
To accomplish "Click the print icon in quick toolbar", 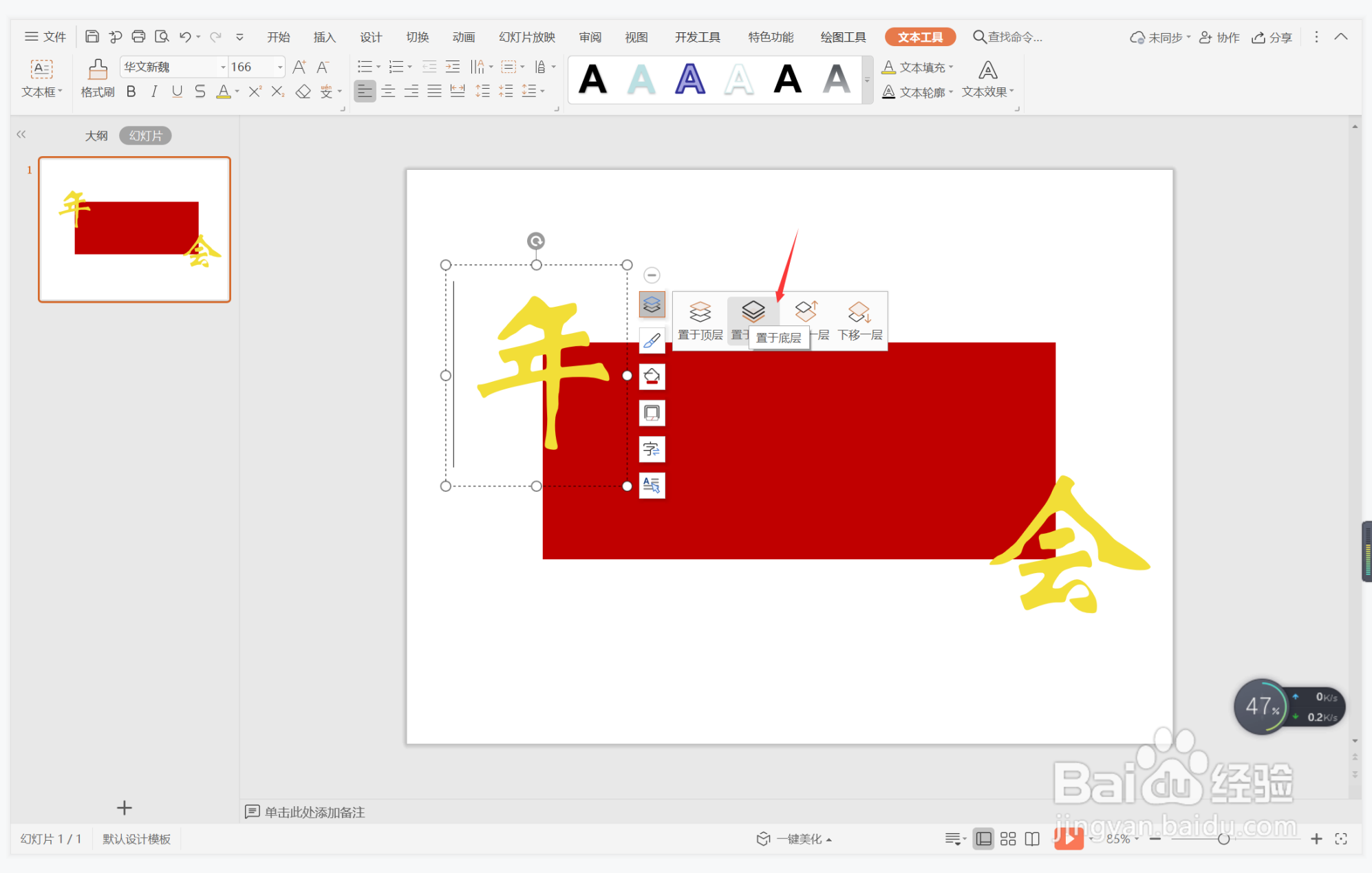I will (x=138, y=36).
